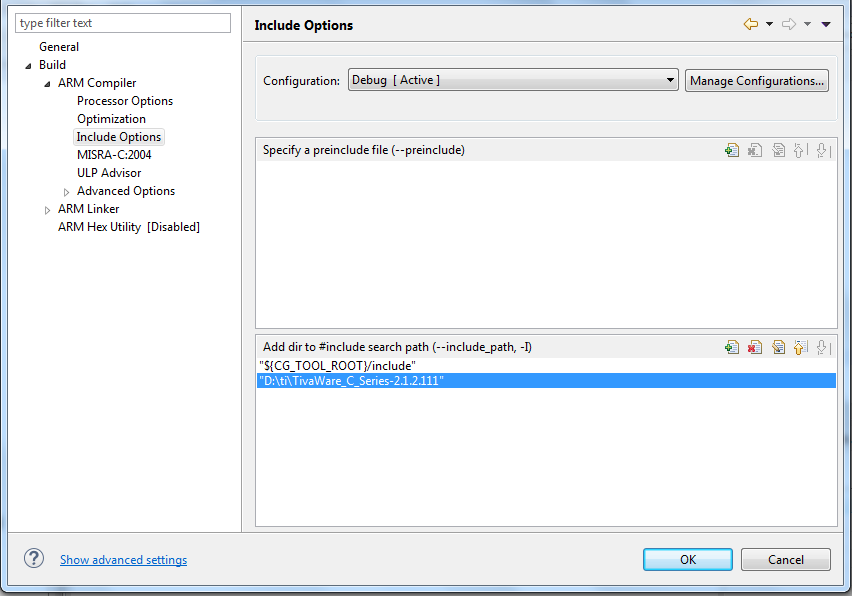Add a new preinclude file entry
The height and width of the screenshot is (596, 852).
(x=731, y=150)
